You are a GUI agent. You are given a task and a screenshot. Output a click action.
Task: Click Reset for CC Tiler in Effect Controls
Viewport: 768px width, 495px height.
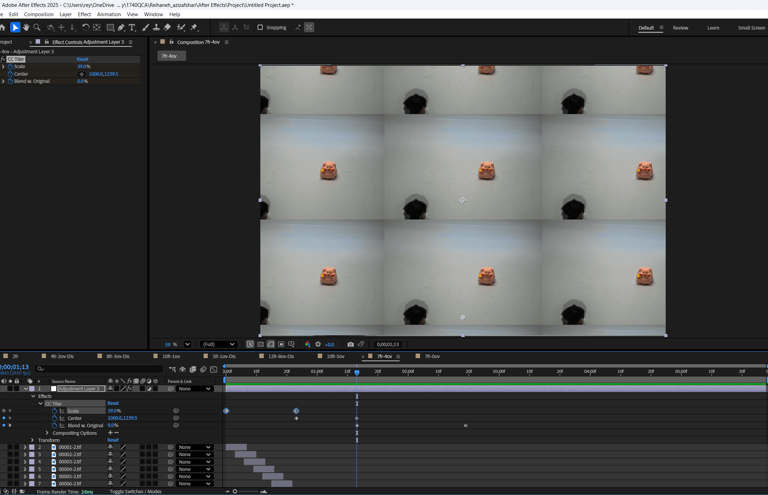point(82,59)
